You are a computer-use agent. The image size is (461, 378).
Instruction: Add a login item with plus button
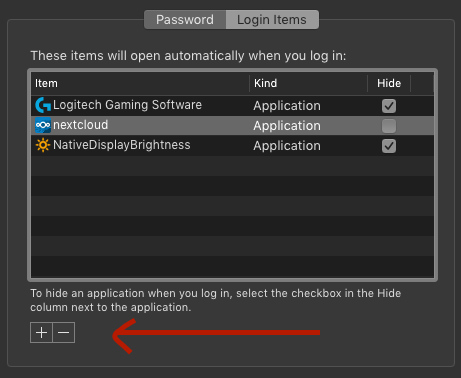[x=41, y=333]
